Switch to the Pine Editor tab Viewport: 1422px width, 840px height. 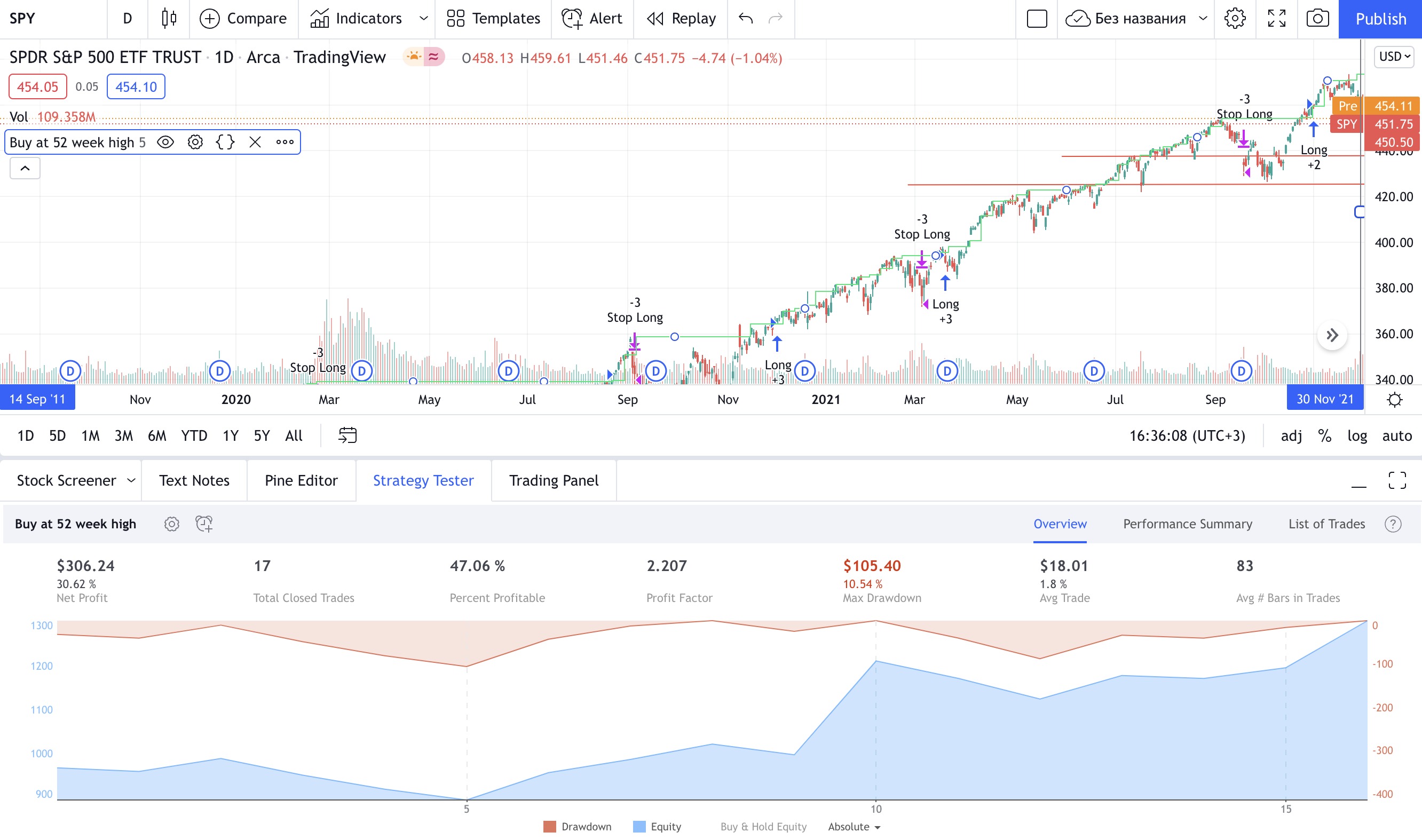pyautogui.click(x=301, y=480)
